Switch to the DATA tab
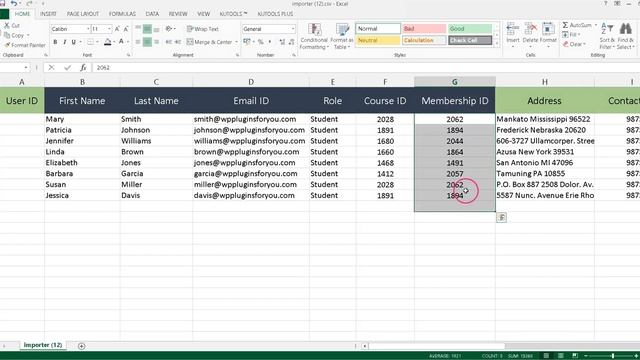The height and width of the screenshot is (360, 640). tap(152, 14)
